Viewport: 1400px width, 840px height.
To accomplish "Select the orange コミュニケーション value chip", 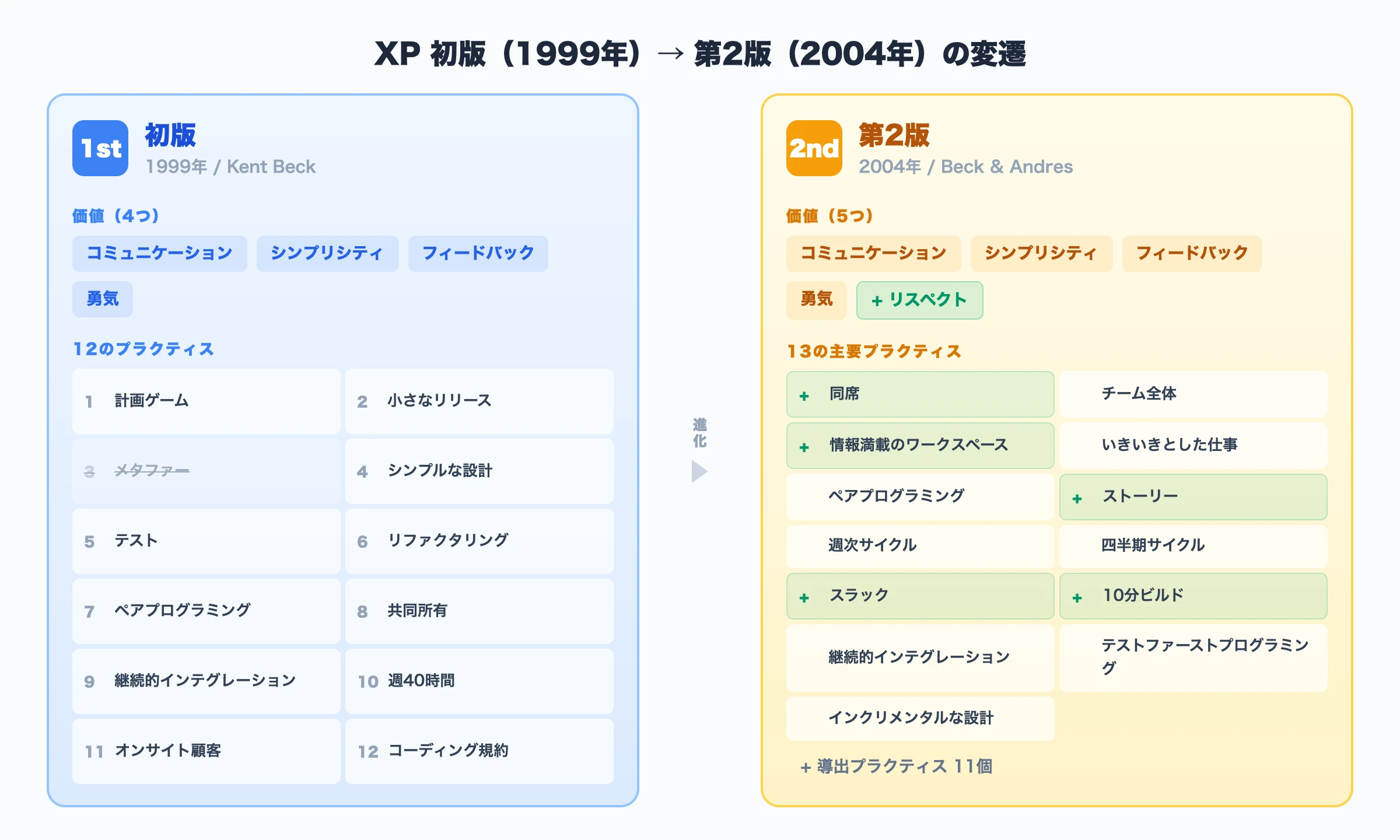I will [x=874, y=253].
